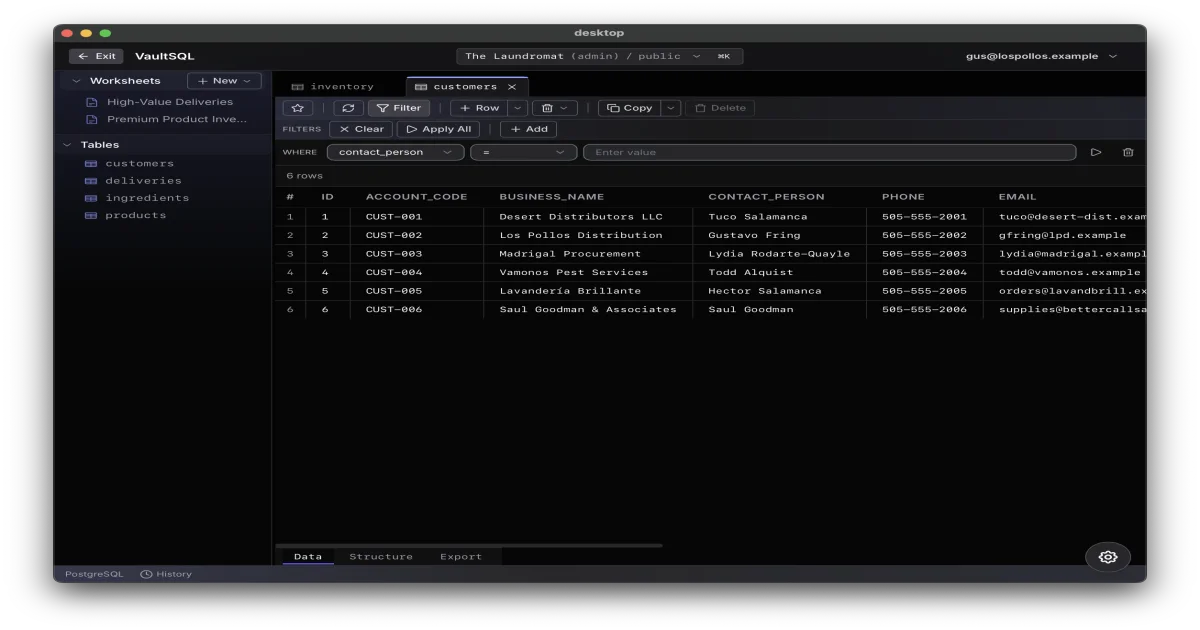Sort by PHONE column header
This screenshot has height=630, width=1200.
903,197
